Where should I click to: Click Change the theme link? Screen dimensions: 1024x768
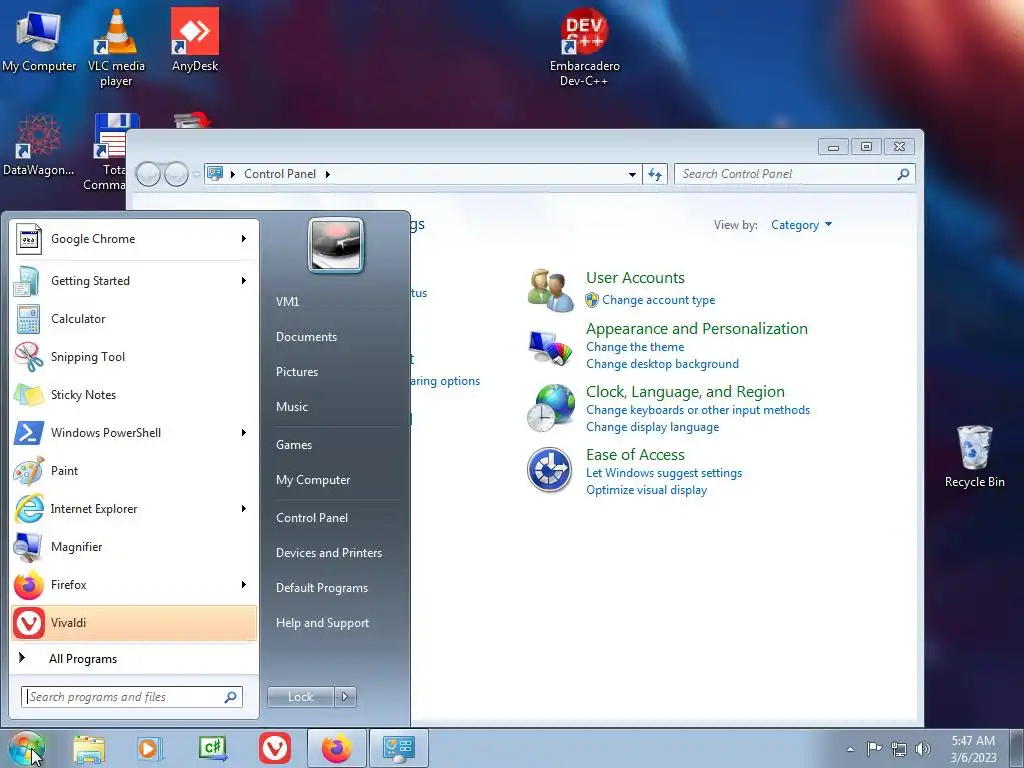tap(635, 347)
